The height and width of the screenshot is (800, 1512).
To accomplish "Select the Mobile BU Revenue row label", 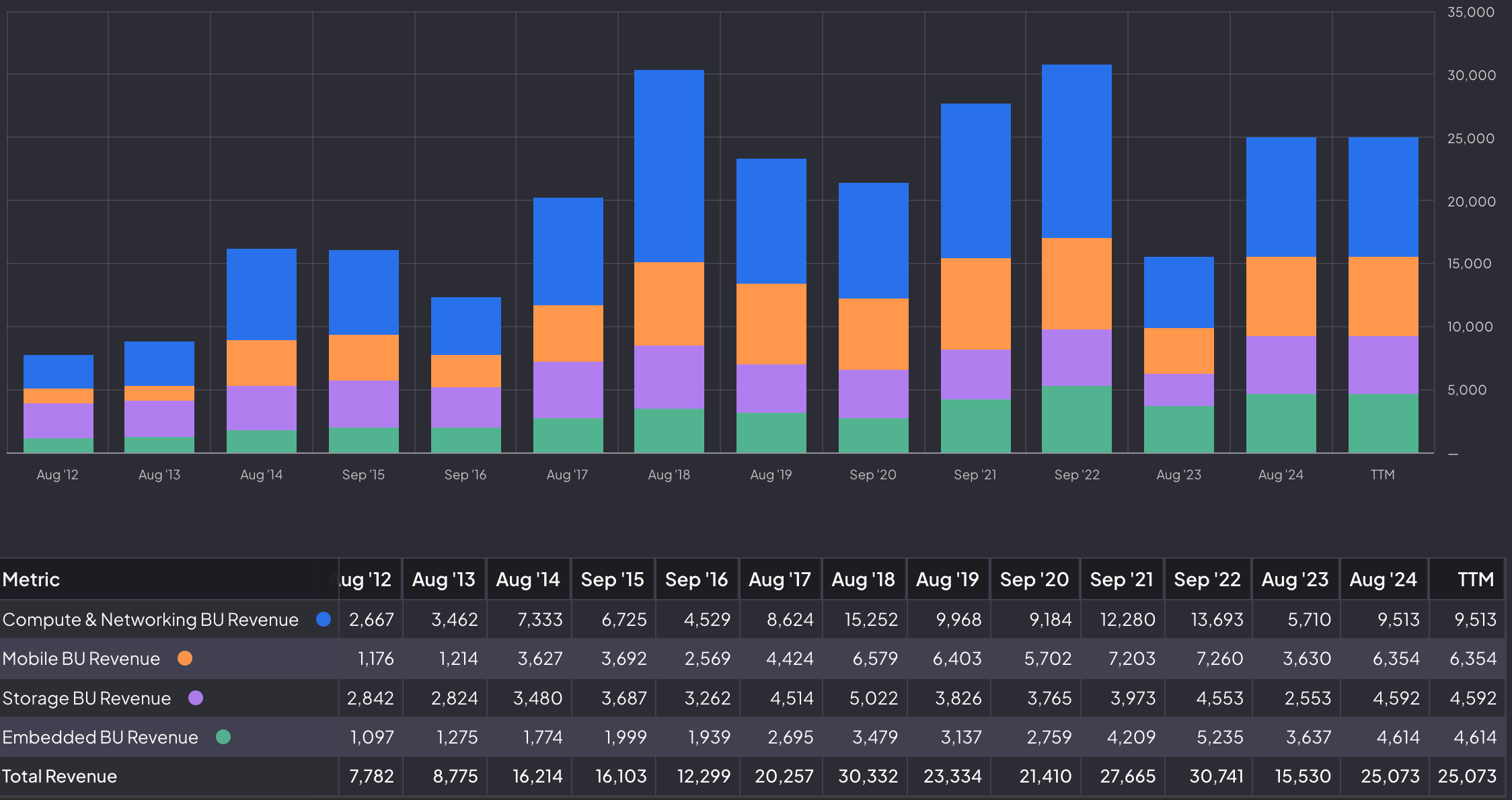I will point(81,659).
